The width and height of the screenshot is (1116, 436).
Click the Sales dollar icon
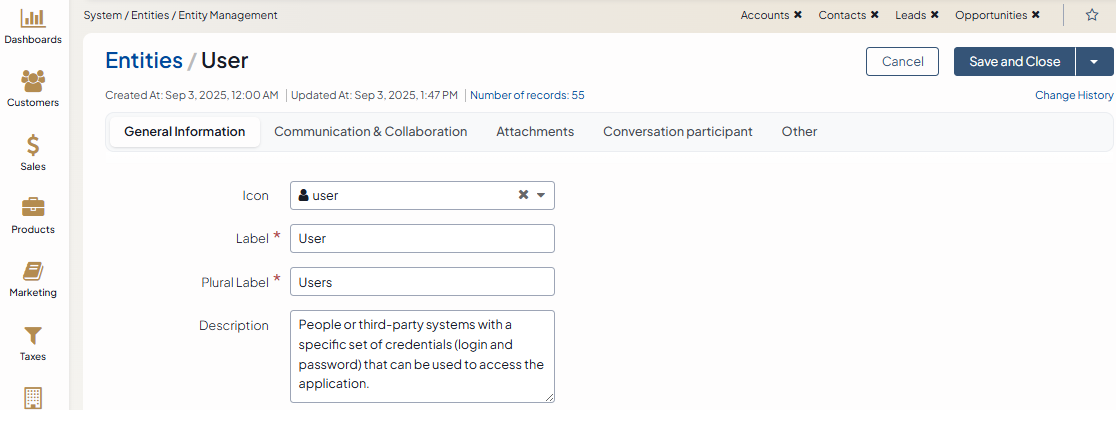coord(33,145)
